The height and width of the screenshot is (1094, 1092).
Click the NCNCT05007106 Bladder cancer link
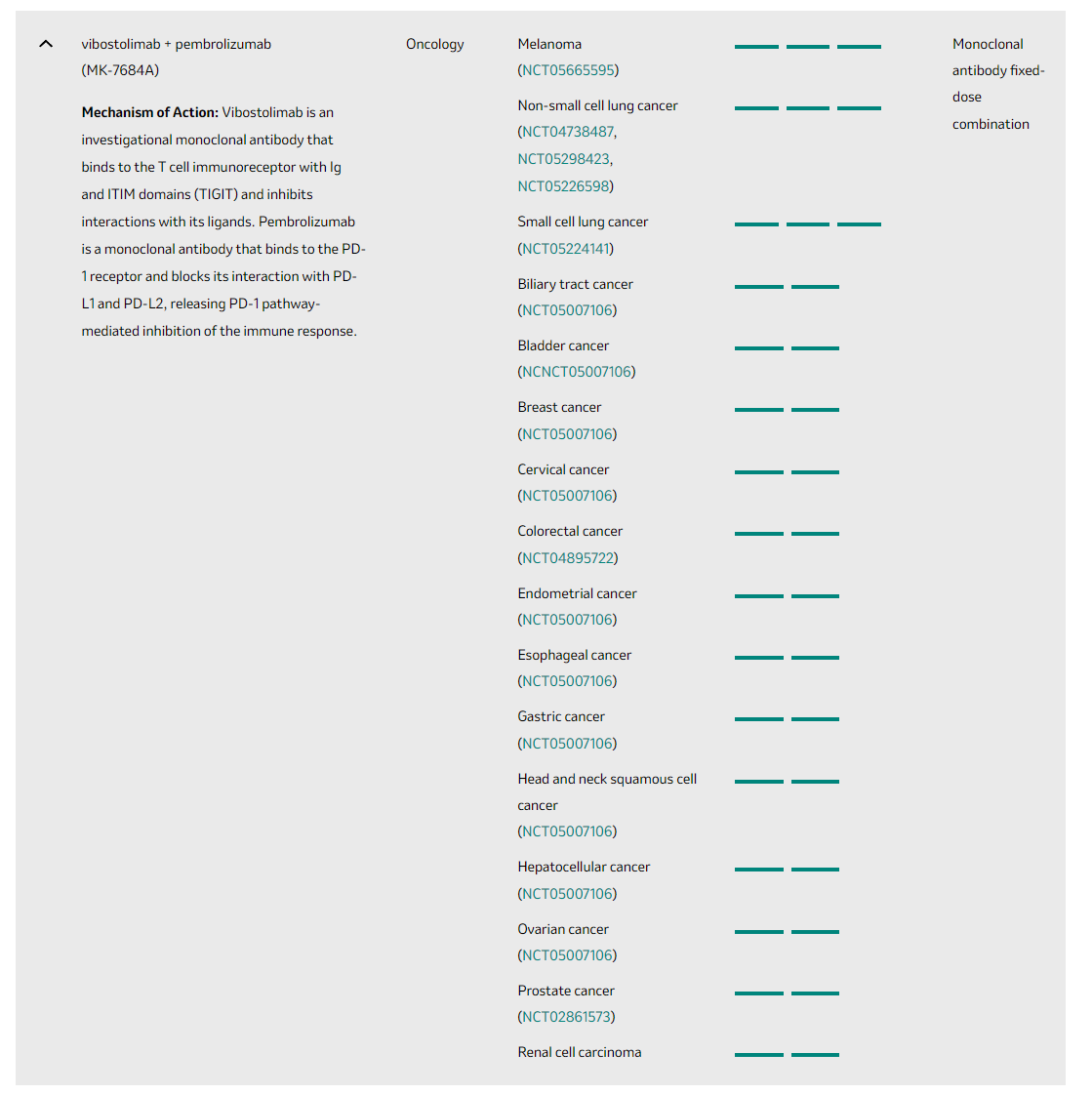[x=576, y=372]
